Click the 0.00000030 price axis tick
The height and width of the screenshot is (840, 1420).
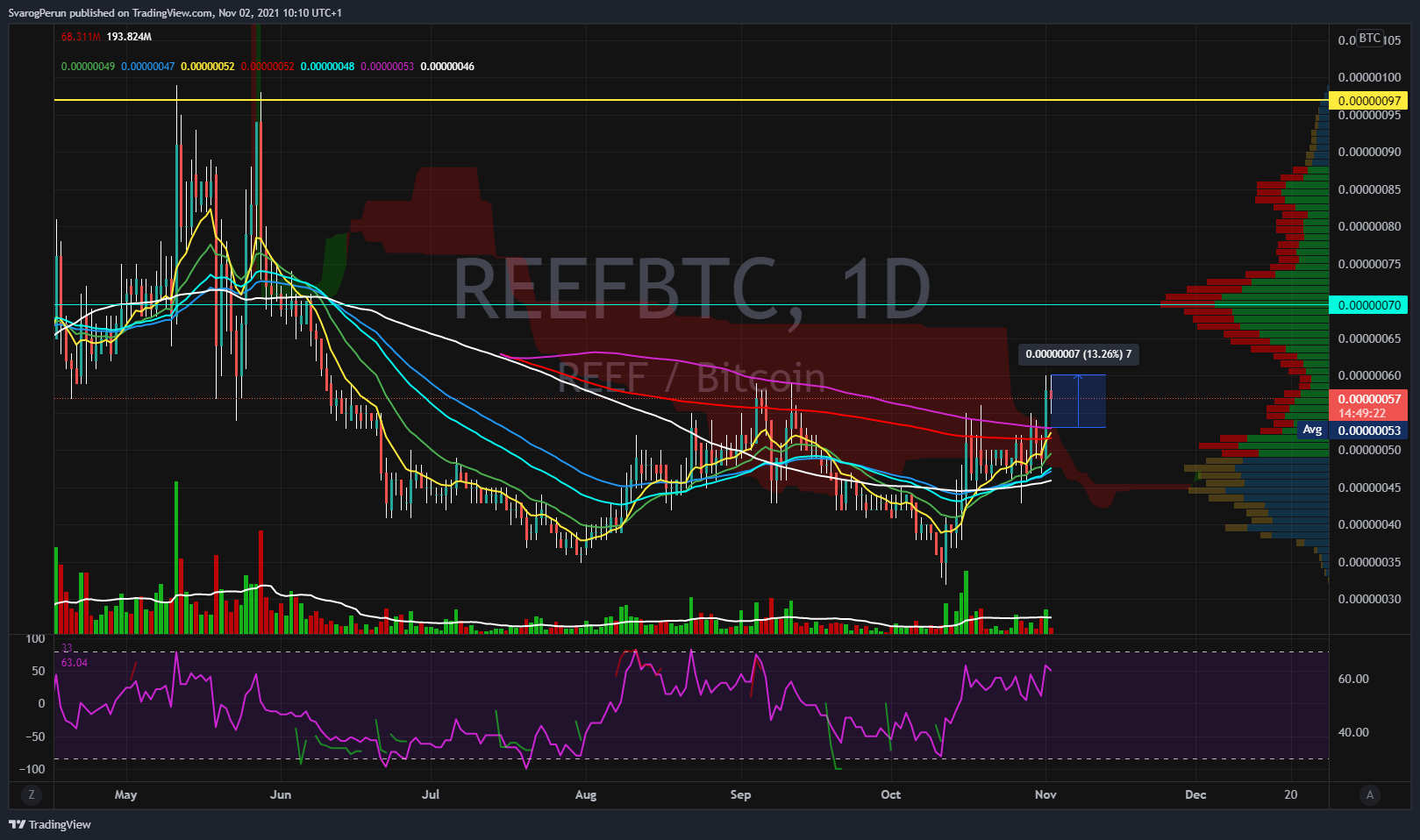pyautogui.click(x=1369, y=600)
